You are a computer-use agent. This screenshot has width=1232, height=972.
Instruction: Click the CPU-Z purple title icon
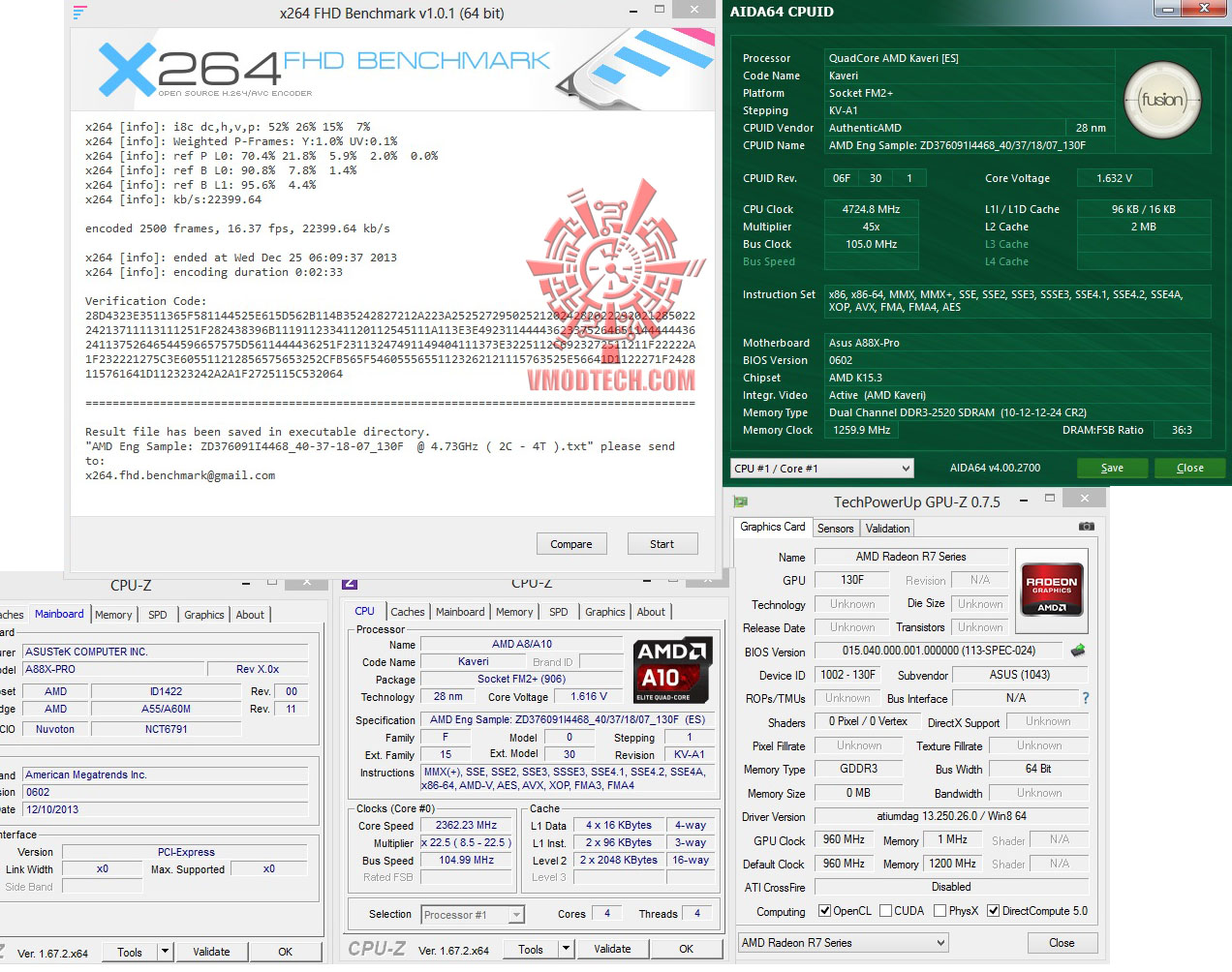pyautogui.click(x=350, y=583)
